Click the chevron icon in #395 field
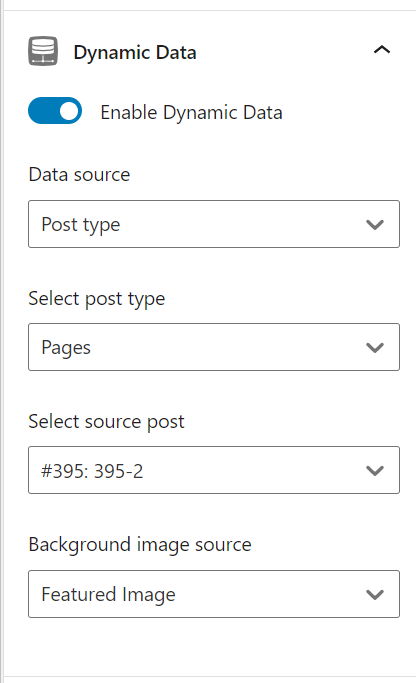Viewport: 416px width, 683px height. click(x=375, y=471)
